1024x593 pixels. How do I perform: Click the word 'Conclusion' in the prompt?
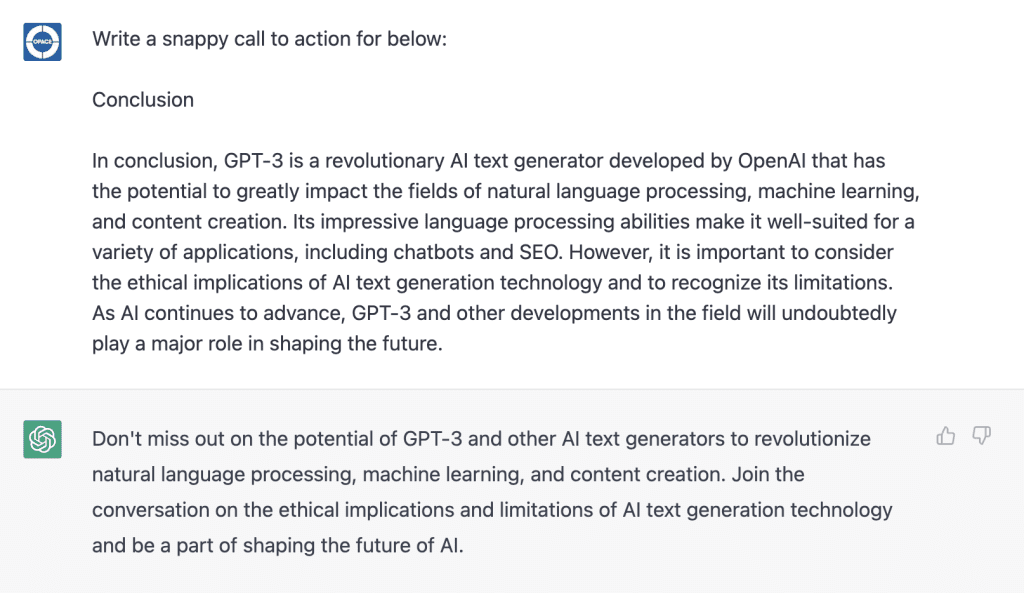pos(142,100)
